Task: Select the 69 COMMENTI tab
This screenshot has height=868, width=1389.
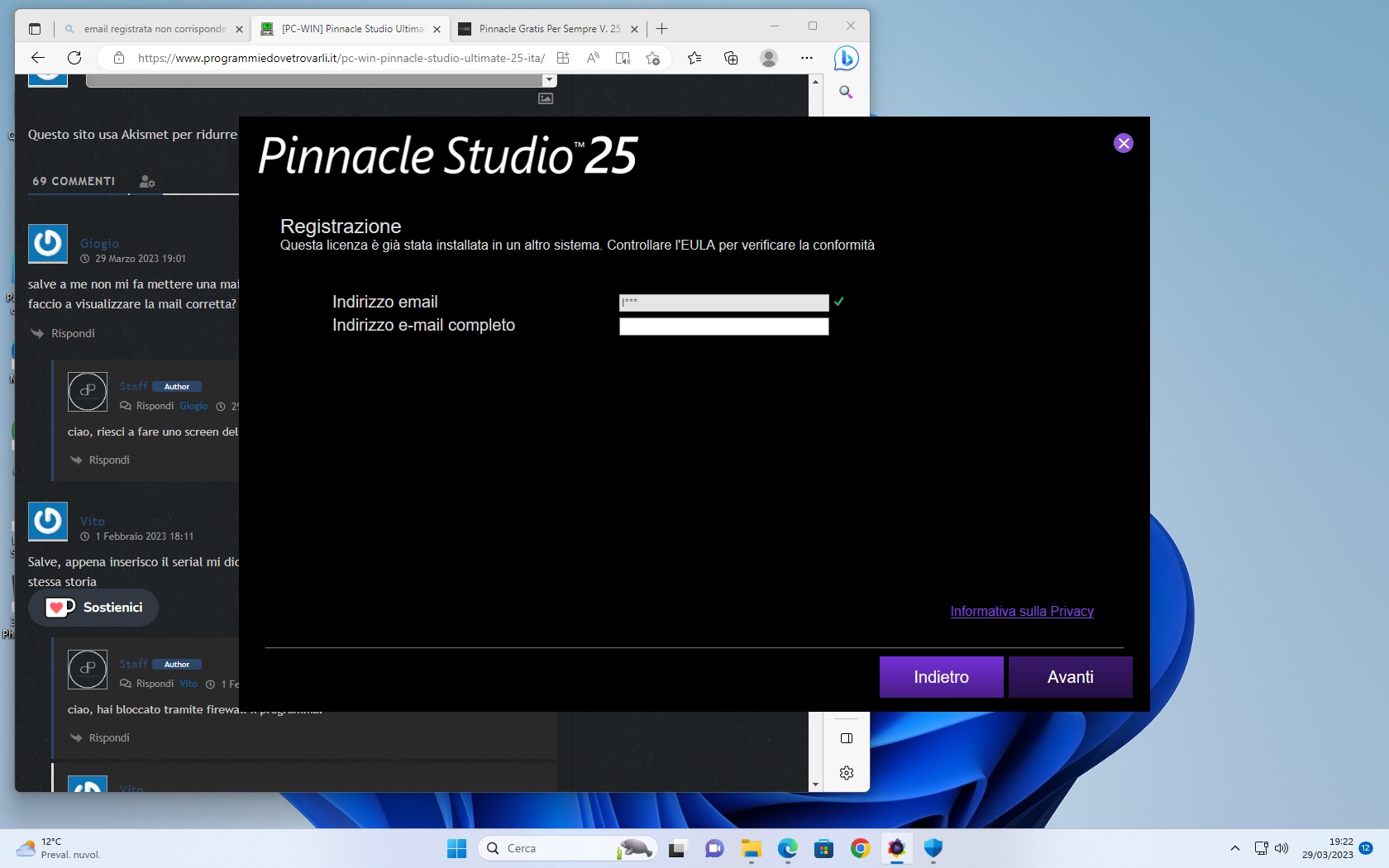Action: point(74,181)
